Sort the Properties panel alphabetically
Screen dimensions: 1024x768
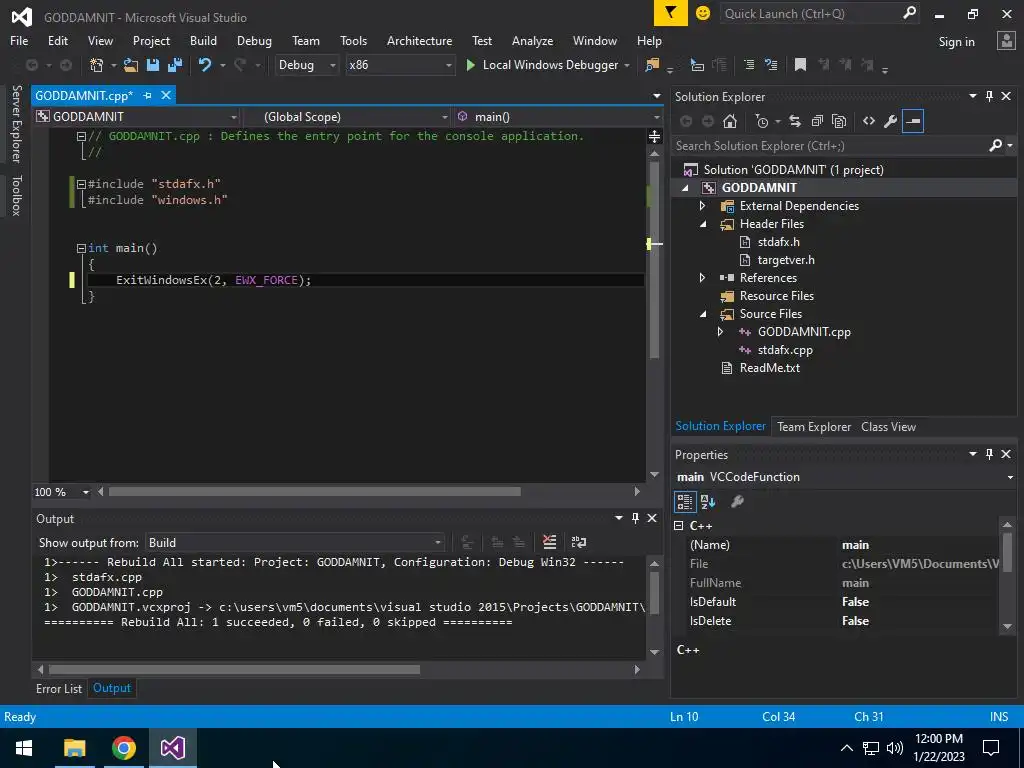(x=708, y=502)
